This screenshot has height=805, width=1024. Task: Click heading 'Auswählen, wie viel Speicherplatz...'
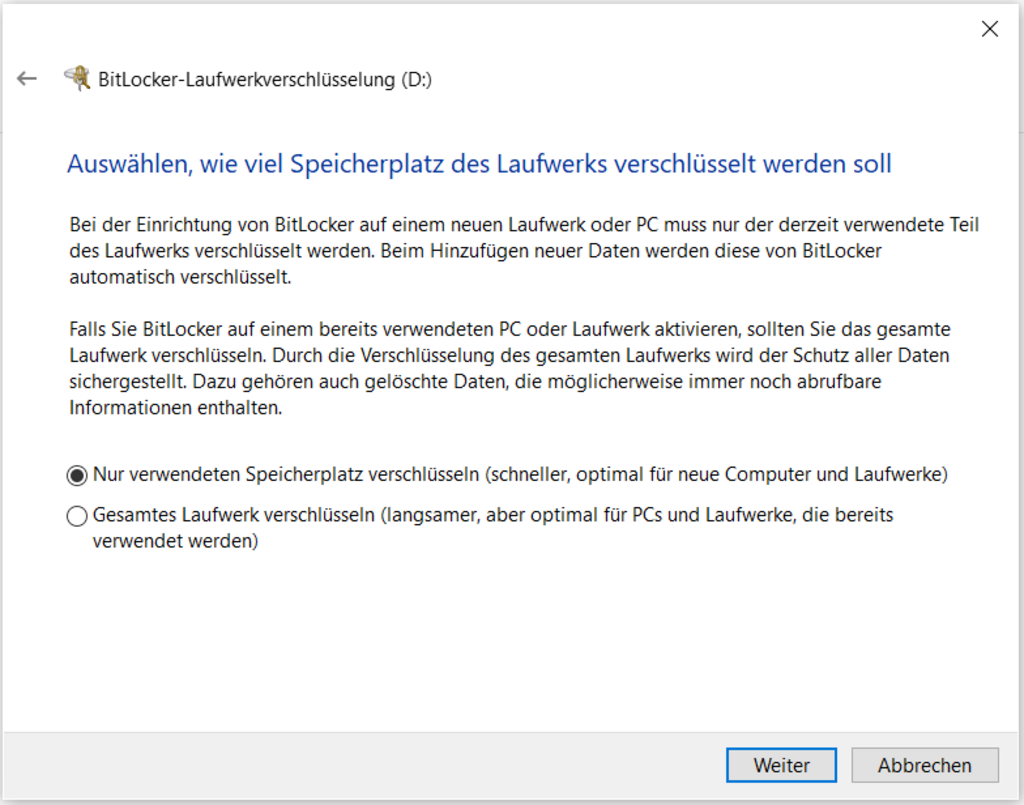pyautogui.click(x=479, y=164)
